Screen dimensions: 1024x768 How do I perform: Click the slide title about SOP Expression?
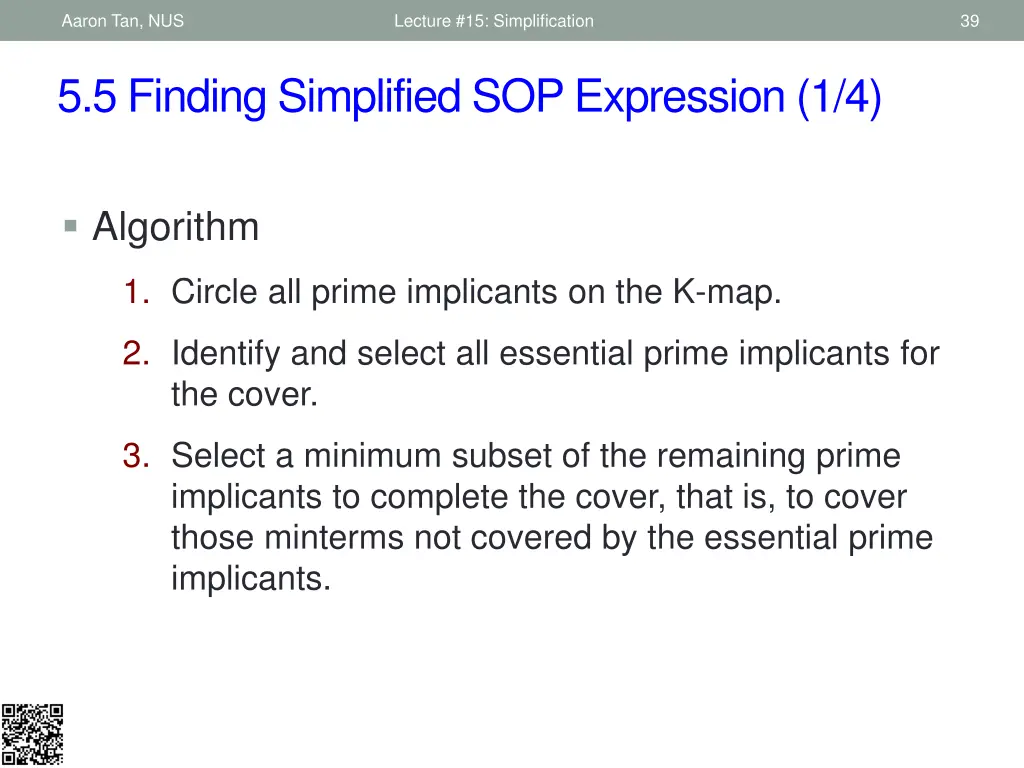470,97
